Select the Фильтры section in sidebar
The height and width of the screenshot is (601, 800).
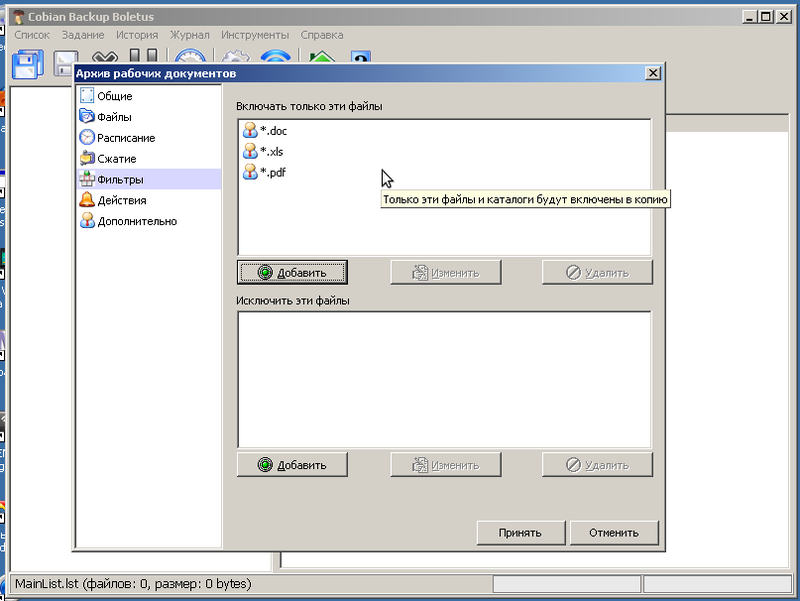[120, 180]
